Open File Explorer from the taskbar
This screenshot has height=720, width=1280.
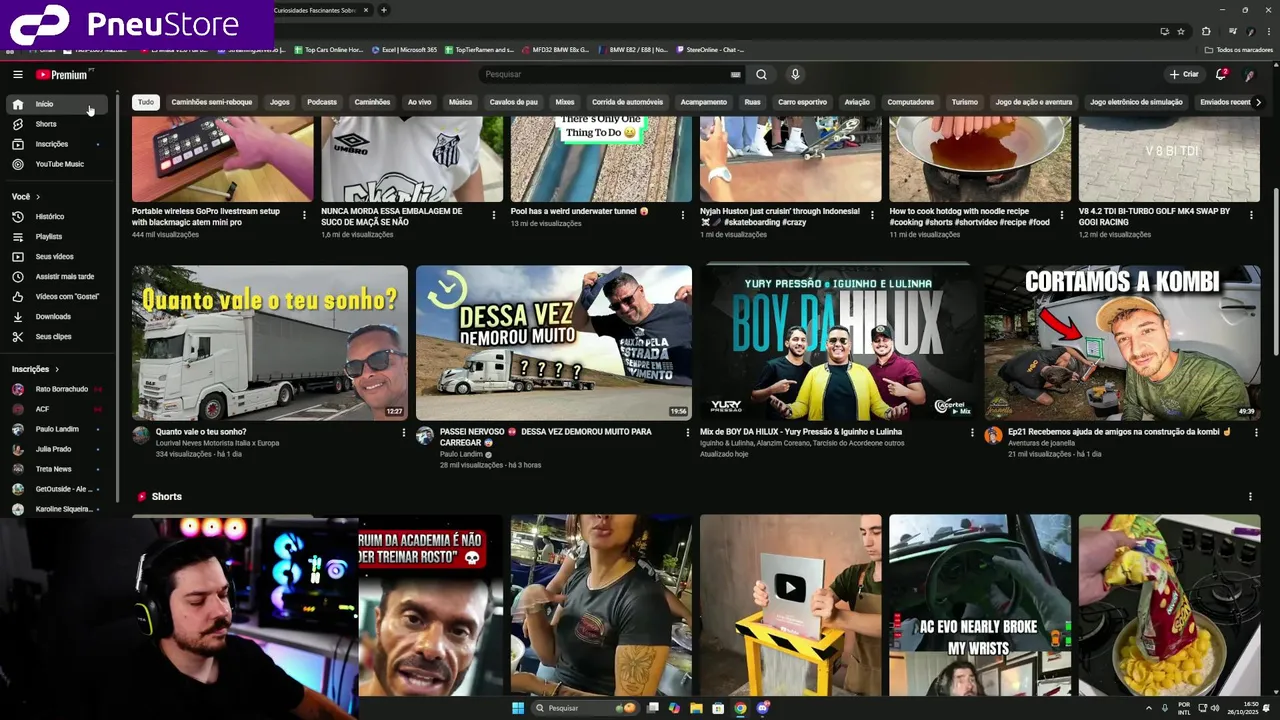[x=696, y=708]
